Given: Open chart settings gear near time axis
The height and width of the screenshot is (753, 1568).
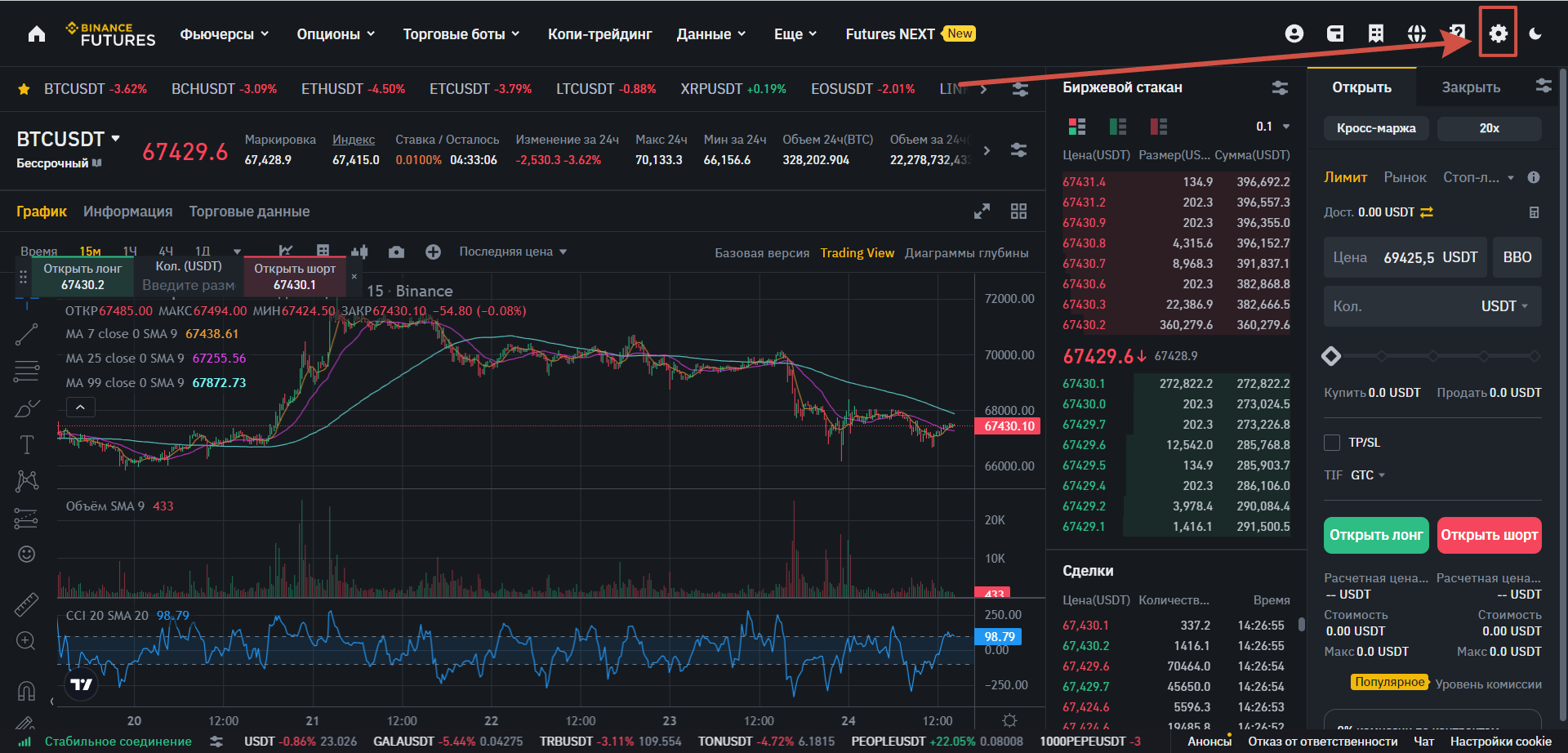Looking at the screenshot, I should pyautogui.click(x=1009, y=720).
